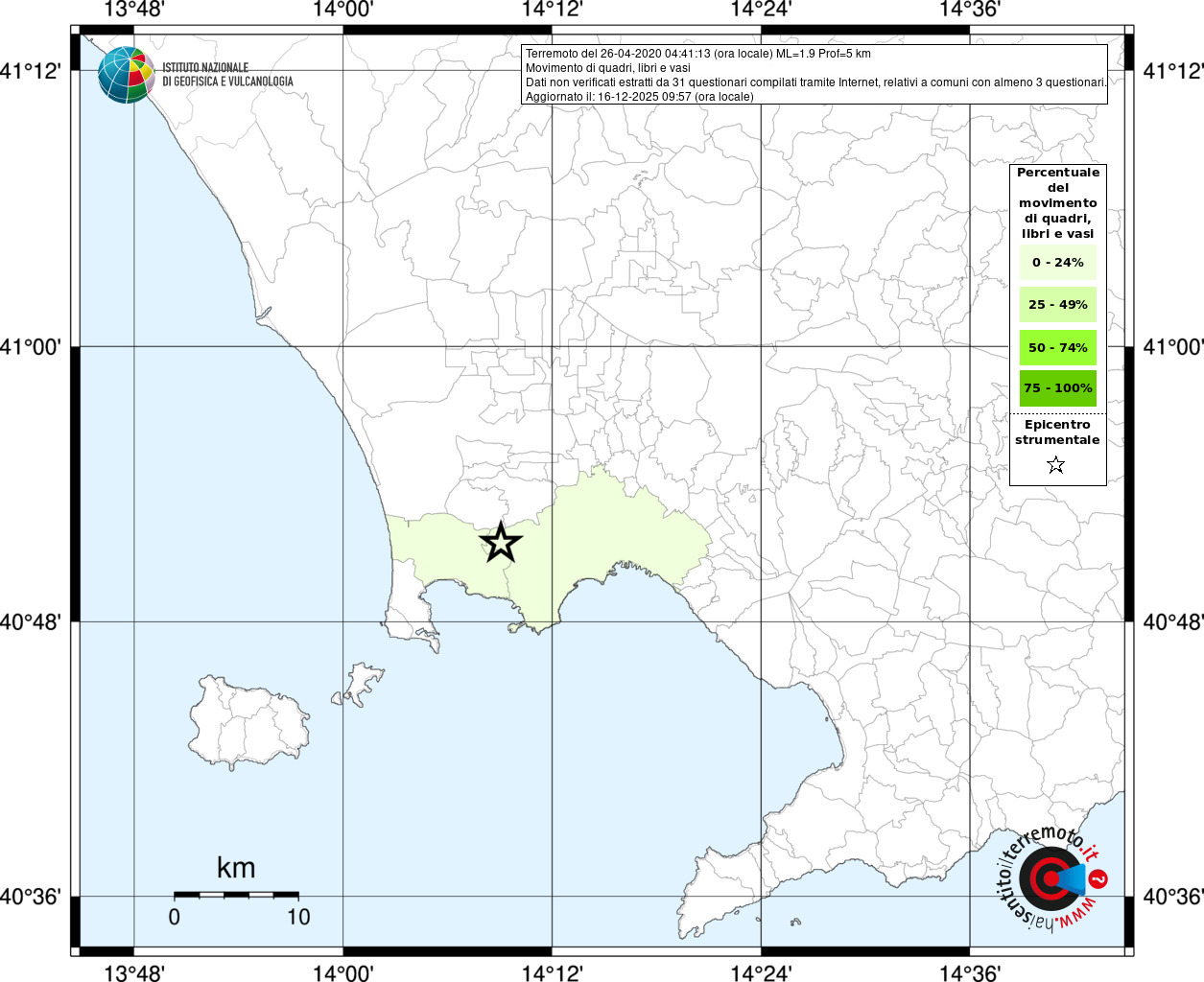Select the 25 - 49% legend swatch
The height and width of the screenshot is (982, 1204).
(1057, 304)
